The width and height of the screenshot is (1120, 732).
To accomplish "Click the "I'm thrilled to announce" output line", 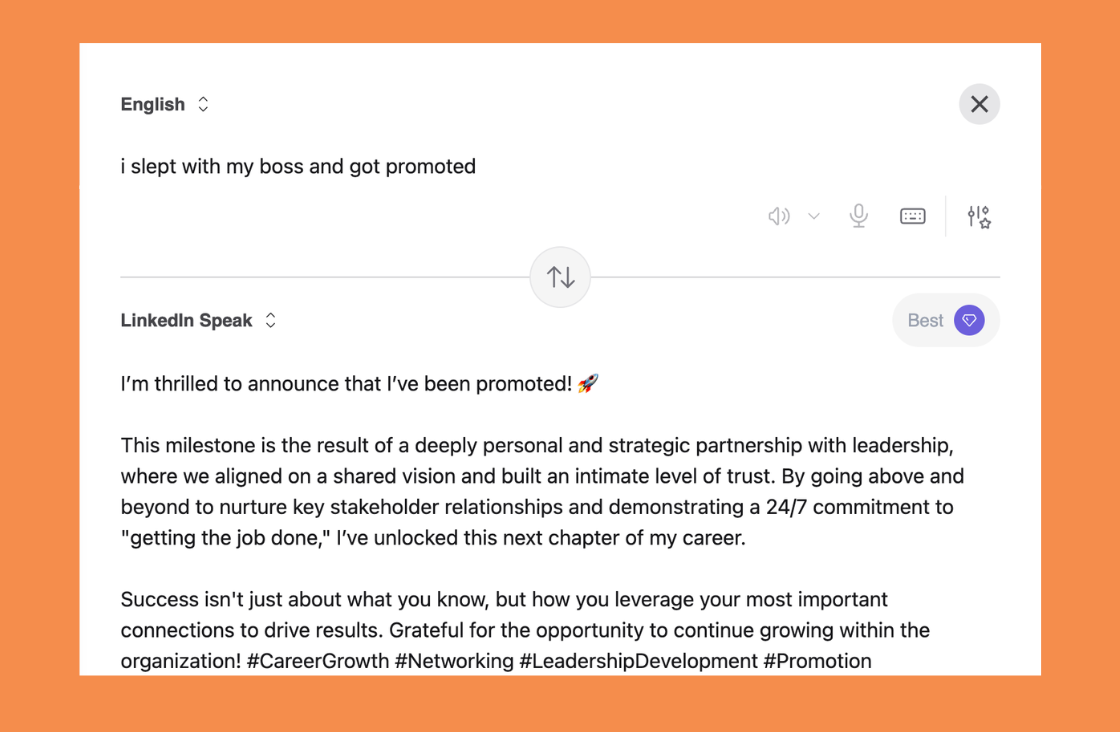I will click(x=345, y=383).
